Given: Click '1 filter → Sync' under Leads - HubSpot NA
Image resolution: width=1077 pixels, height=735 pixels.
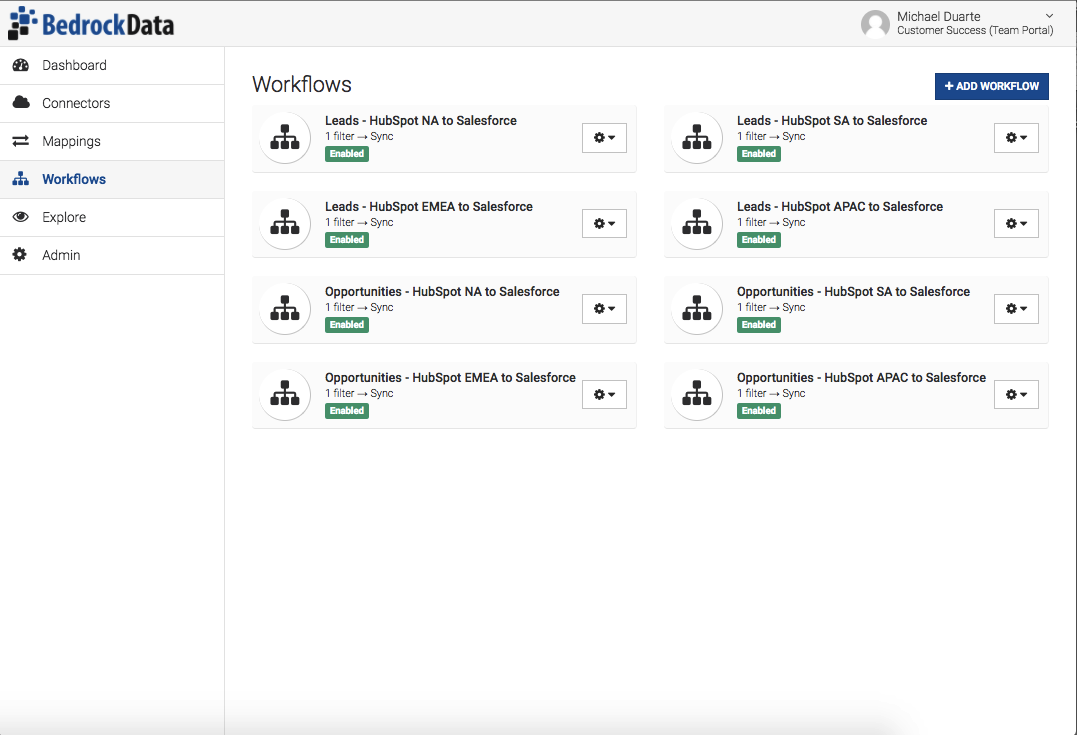Looking at the screenshot, I should [x=359, y=137].
